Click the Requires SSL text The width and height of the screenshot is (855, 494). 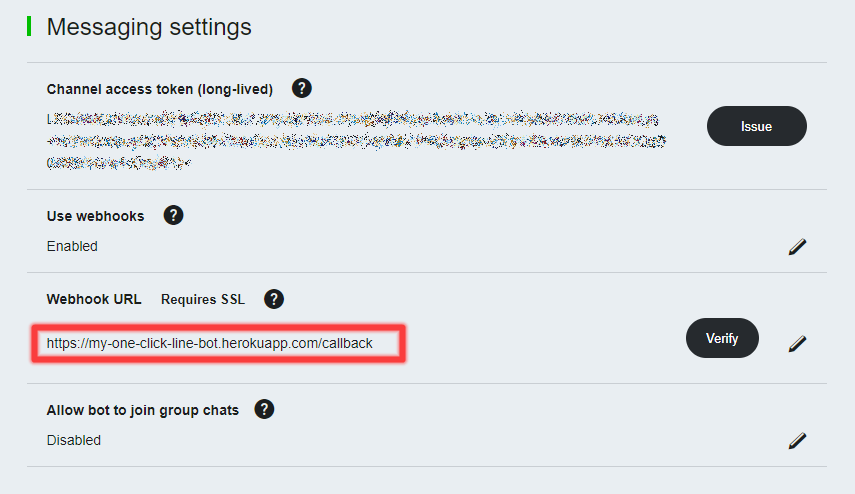click(x=203, y=299)
